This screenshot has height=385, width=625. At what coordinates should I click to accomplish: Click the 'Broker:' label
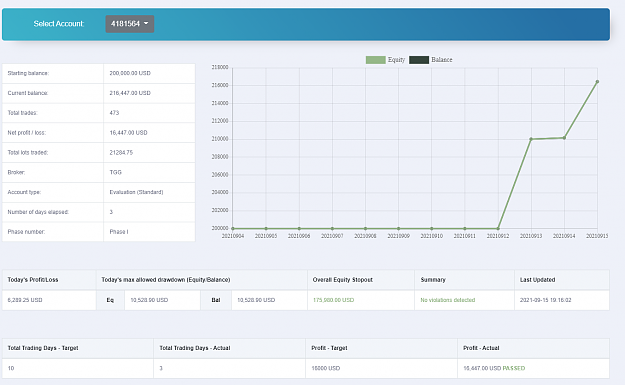[x=16, y=172]
